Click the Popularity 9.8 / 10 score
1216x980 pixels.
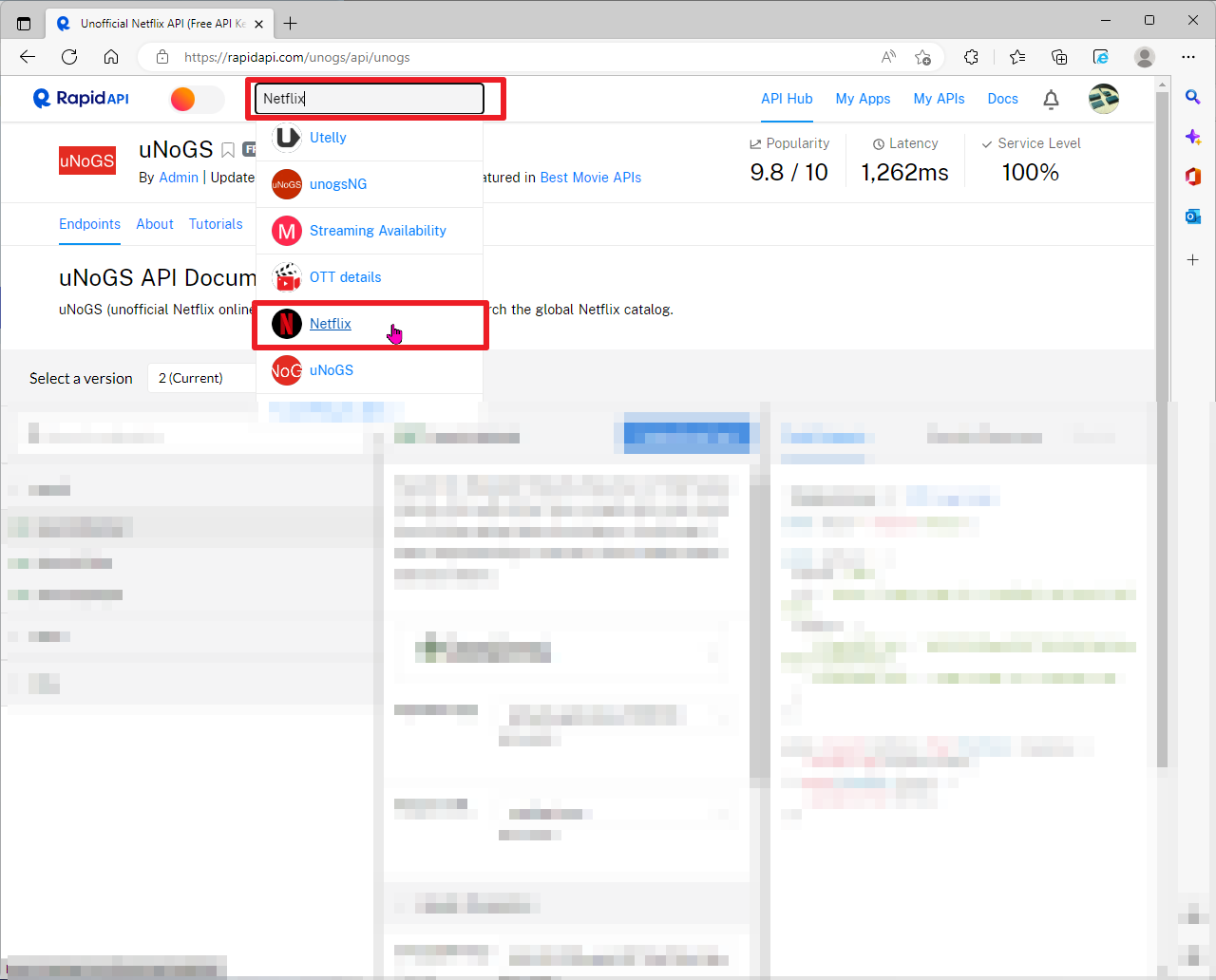click(788, 172)
